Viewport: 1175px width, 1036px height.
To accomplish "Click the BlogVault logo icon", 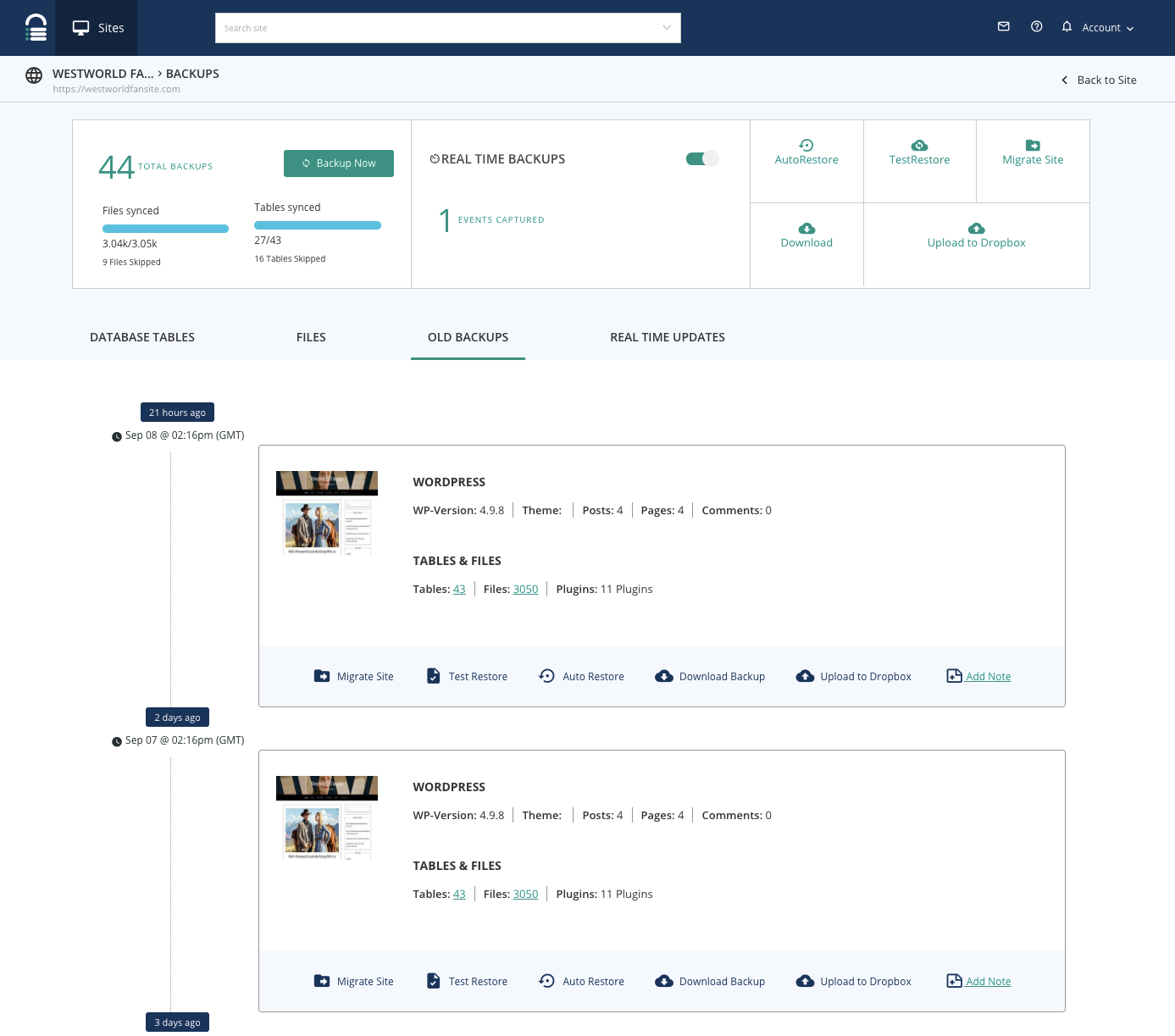I will click(36, 28).
